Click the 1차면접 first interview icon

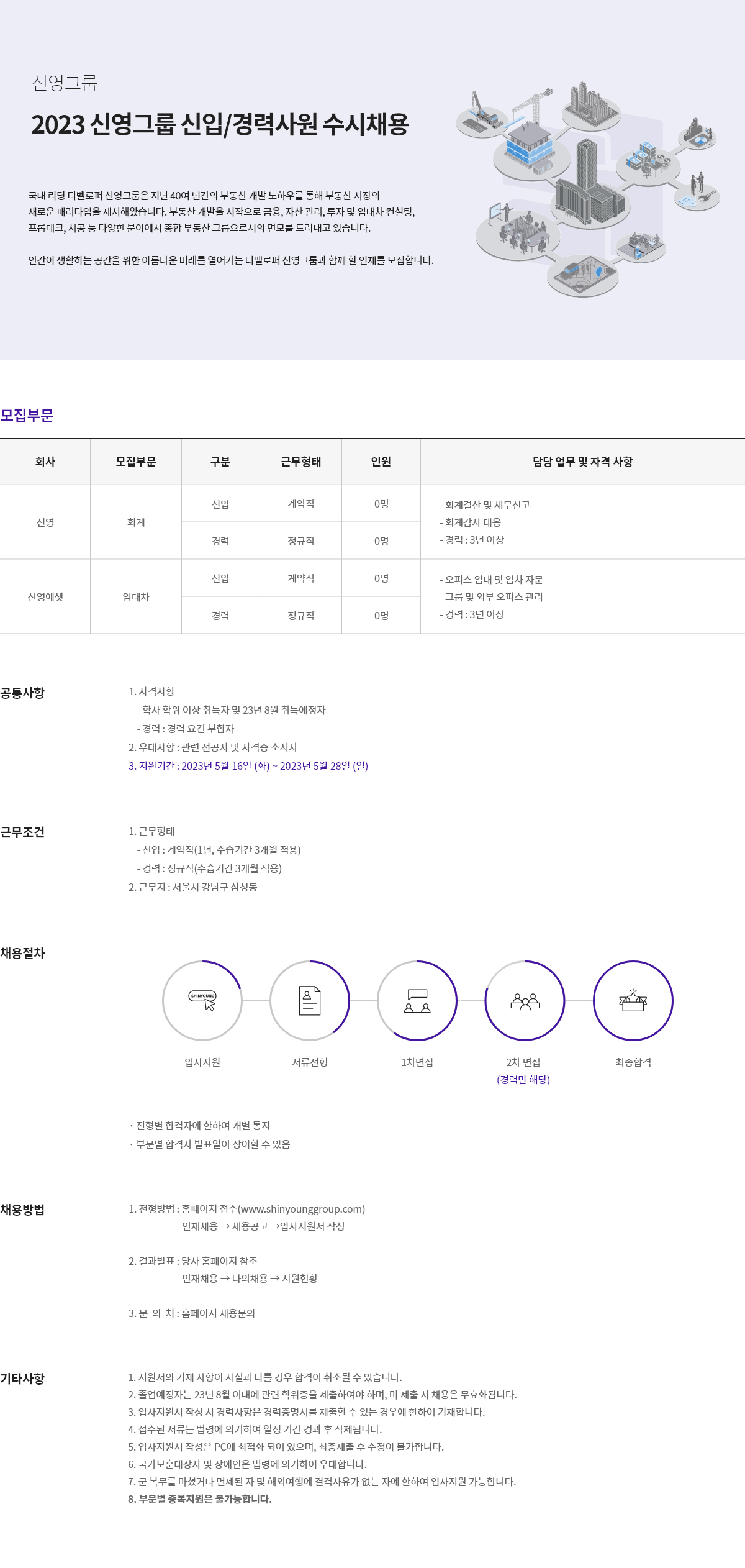(x=417, y=1000)
